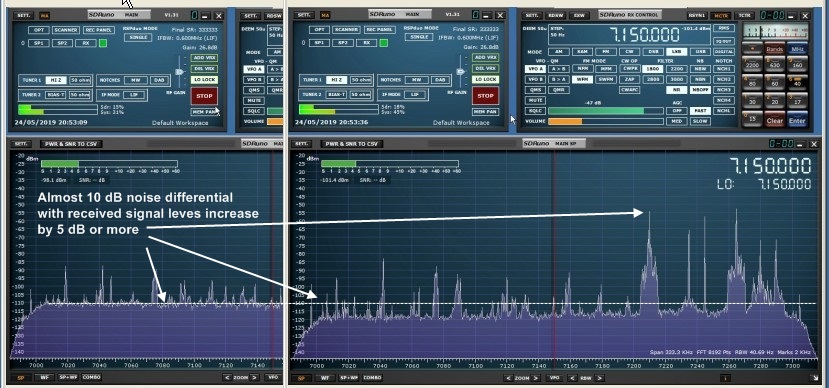Select the 40 meter band key
This screenshot has height=388, width=829.
point(797,82)
